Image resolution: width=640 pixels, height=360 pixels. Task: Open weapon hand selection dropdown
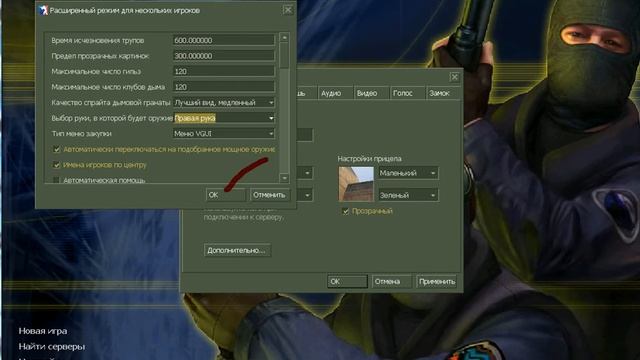(x=224, y=118)
